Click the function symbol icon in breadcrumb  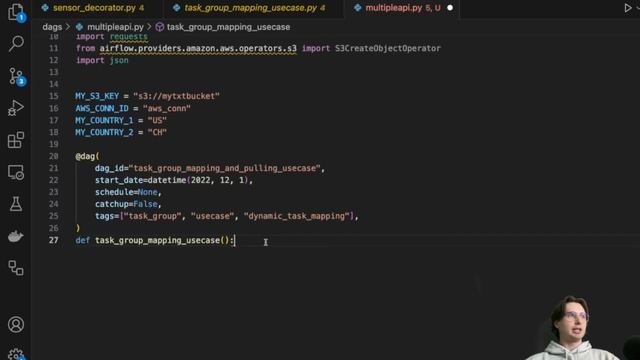click(160, 27)
